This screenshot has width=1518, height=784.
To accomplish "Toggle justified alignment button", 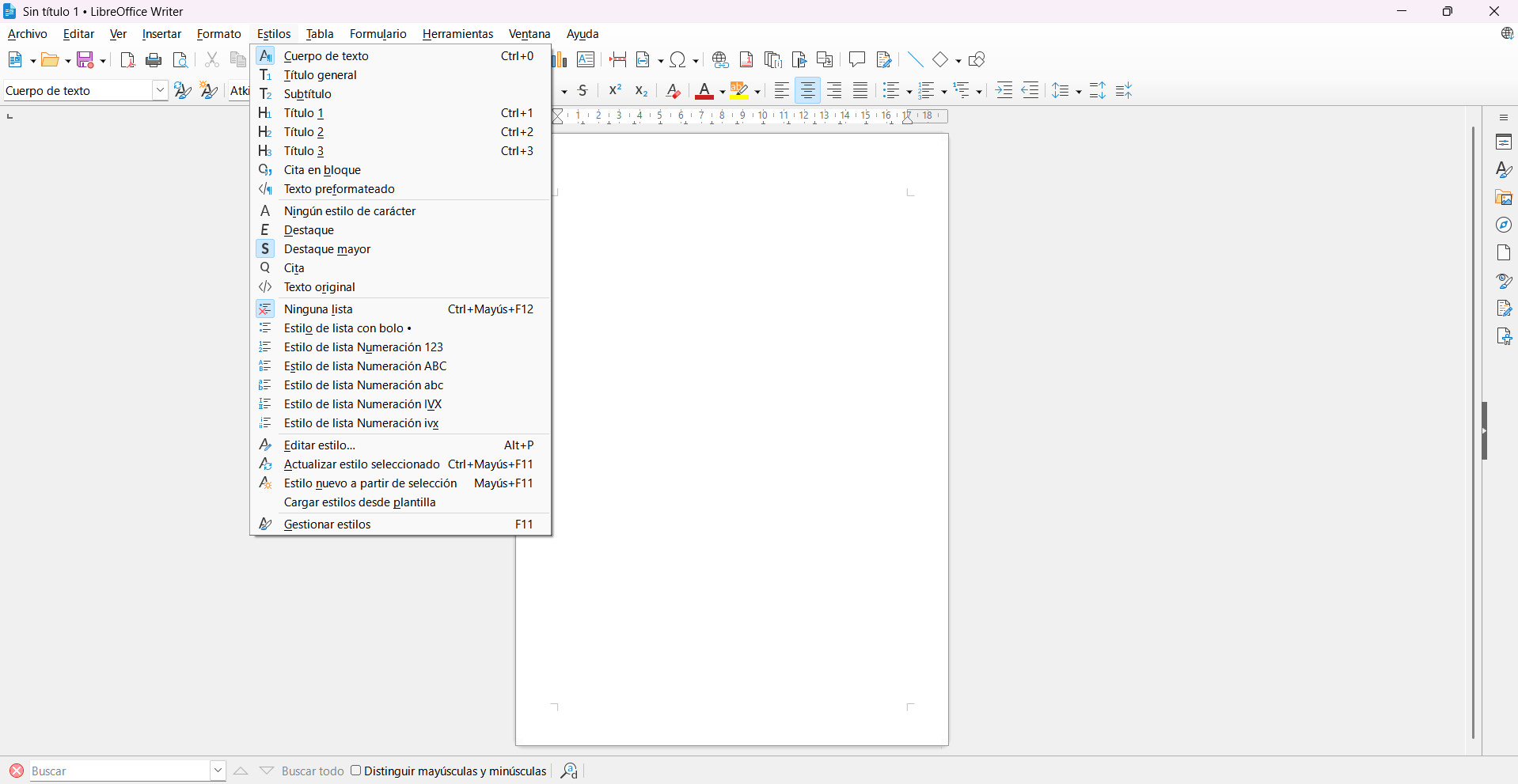I will click(860, 91).
